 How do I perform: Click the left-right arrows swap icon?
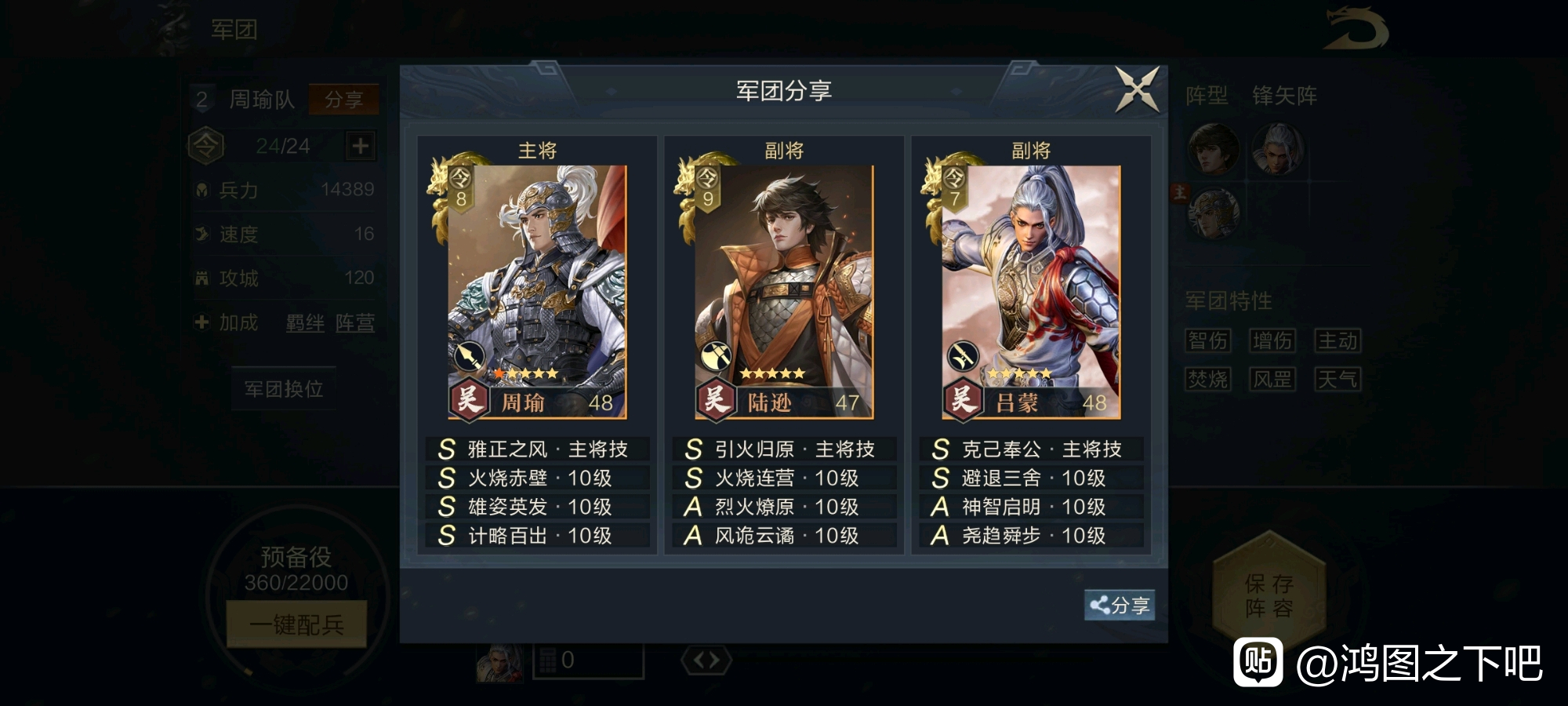click(706, 661)
